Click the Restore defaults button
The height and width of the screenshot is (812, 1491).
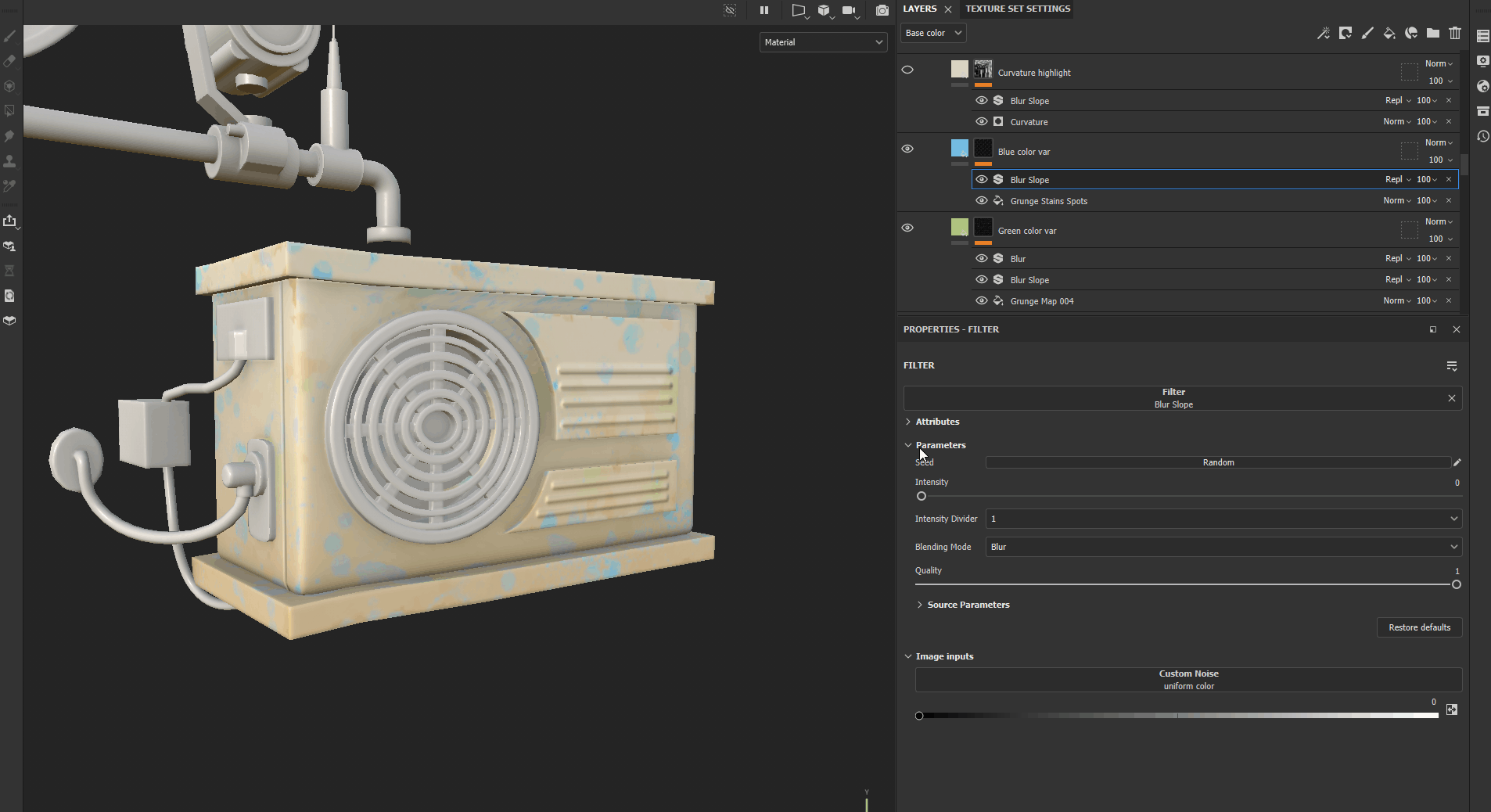point(1419,627)
